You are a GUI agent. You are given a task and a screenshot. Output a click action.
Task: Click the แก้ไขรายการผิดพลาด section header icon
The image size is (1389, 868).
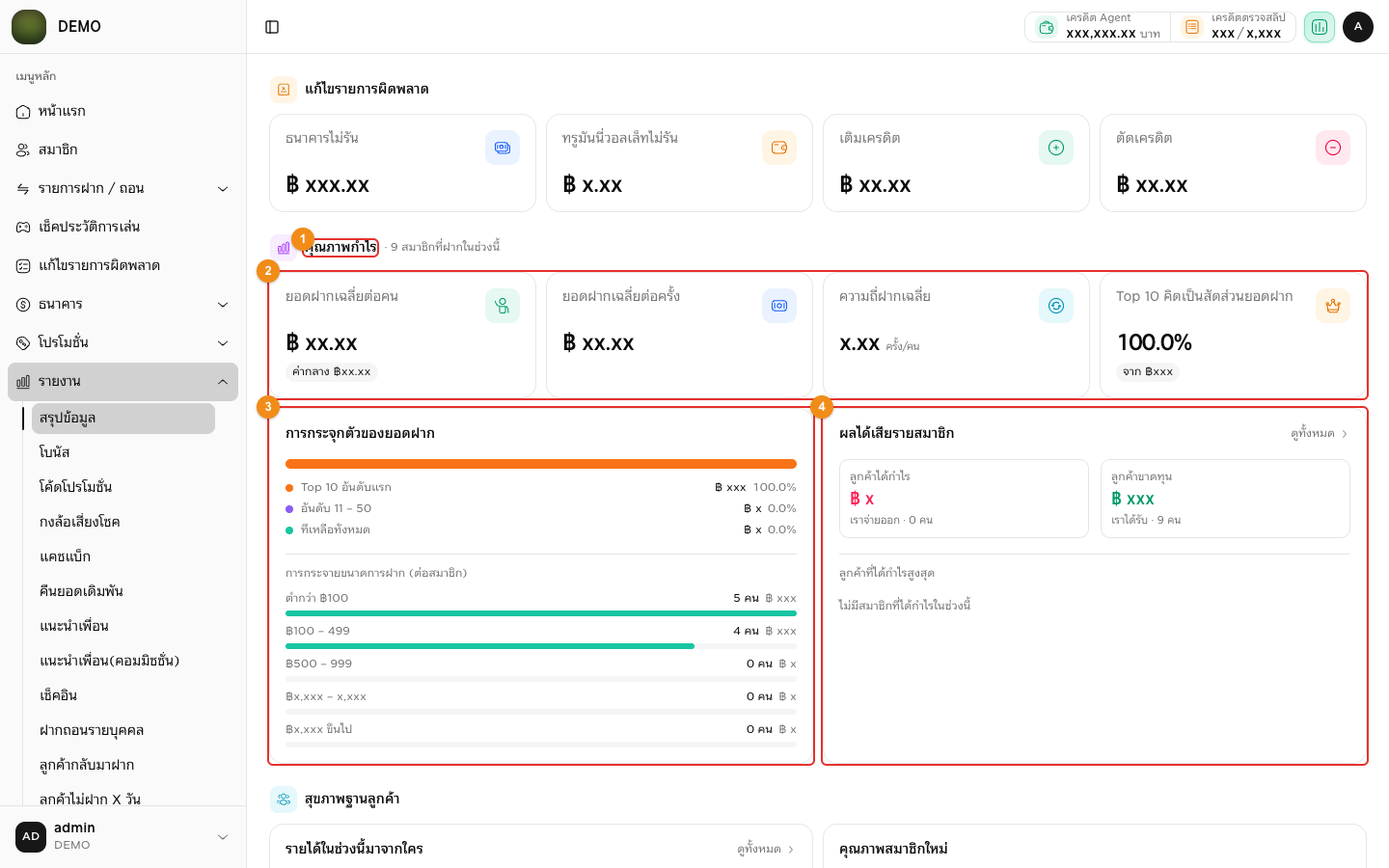click(x=284, y=90)
